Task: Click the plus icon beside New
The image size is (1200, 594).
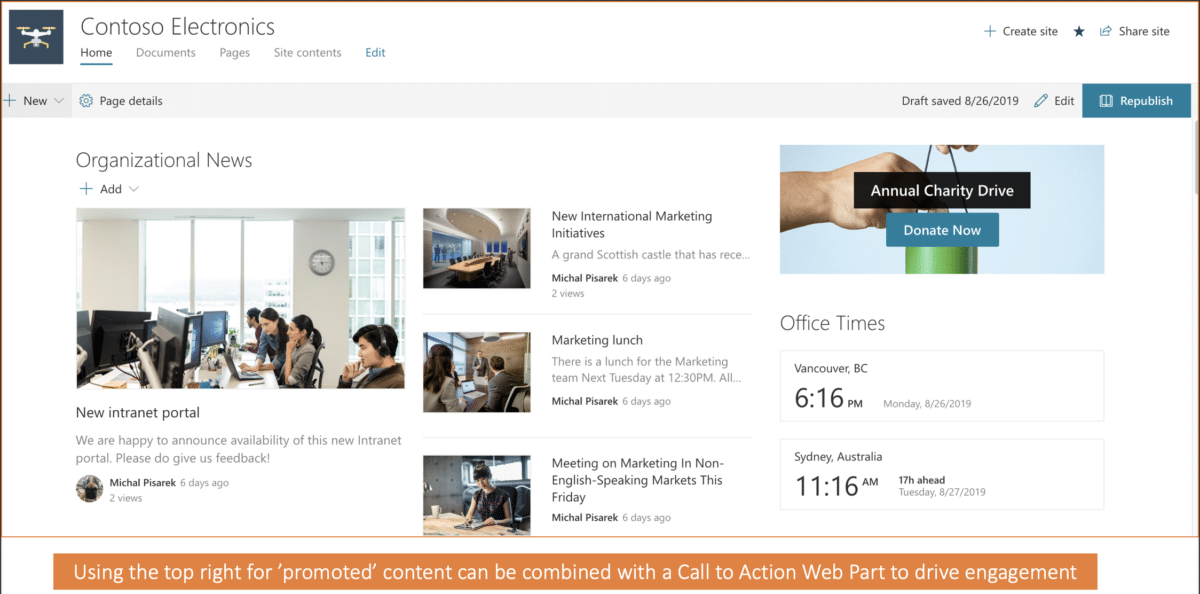Action: pos(8,100)
